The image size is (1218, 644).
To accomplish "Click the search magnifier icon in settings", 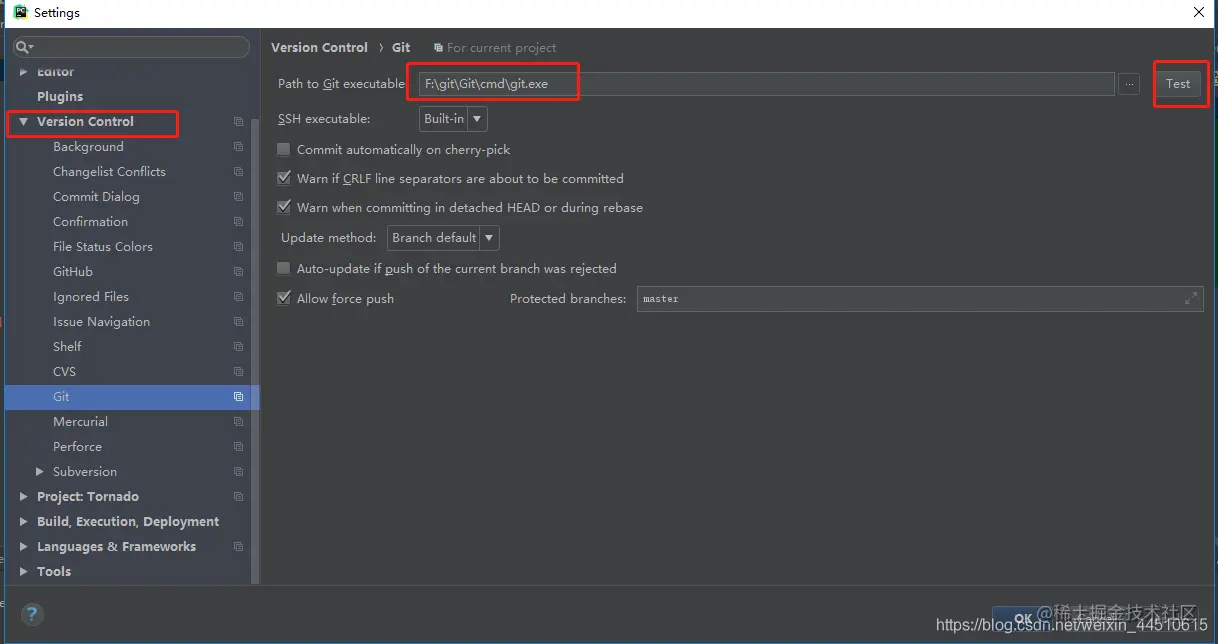I will 24,47.
